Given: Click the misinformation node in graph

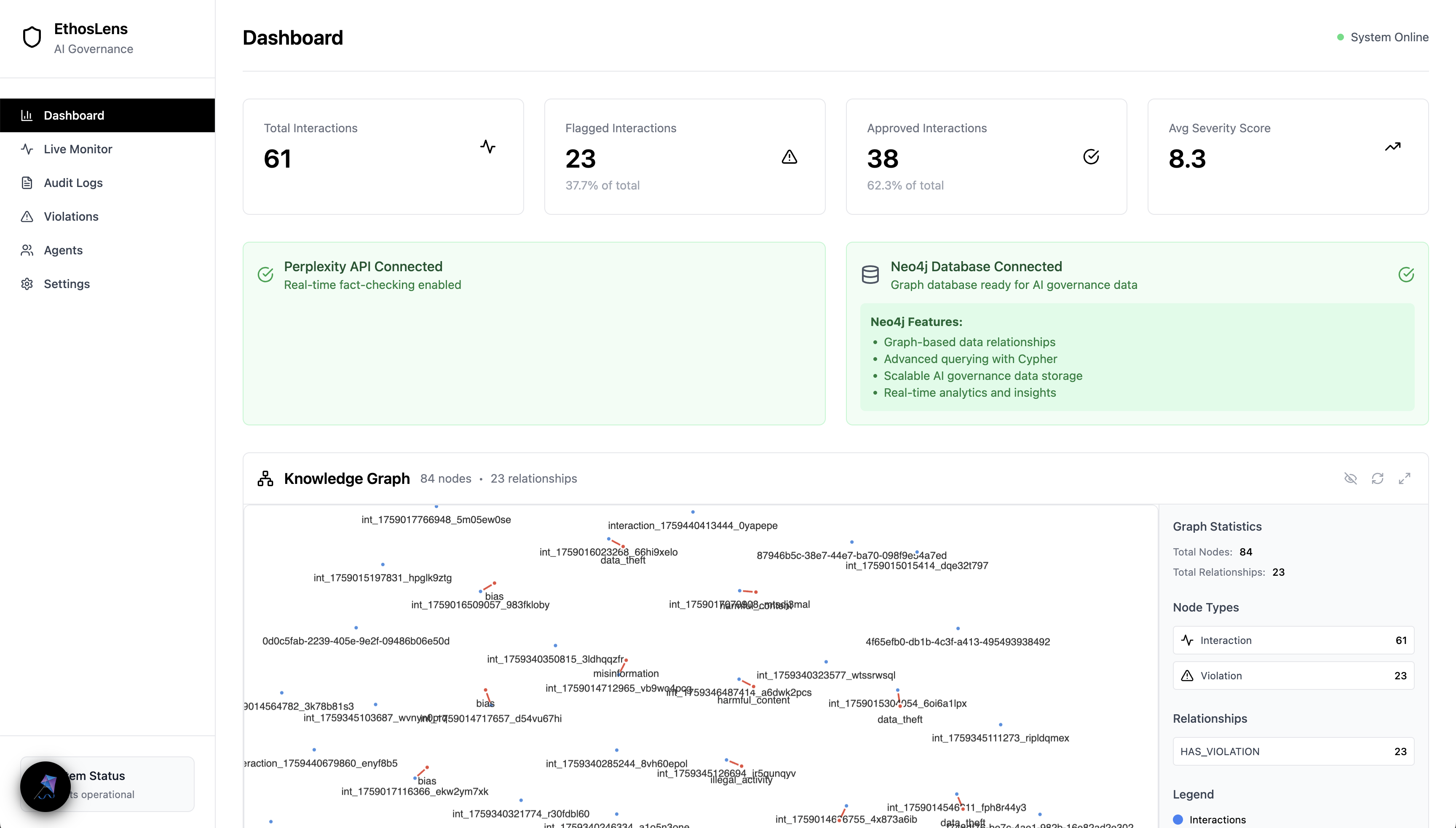Looking at the screenshot, I should 626,661.
